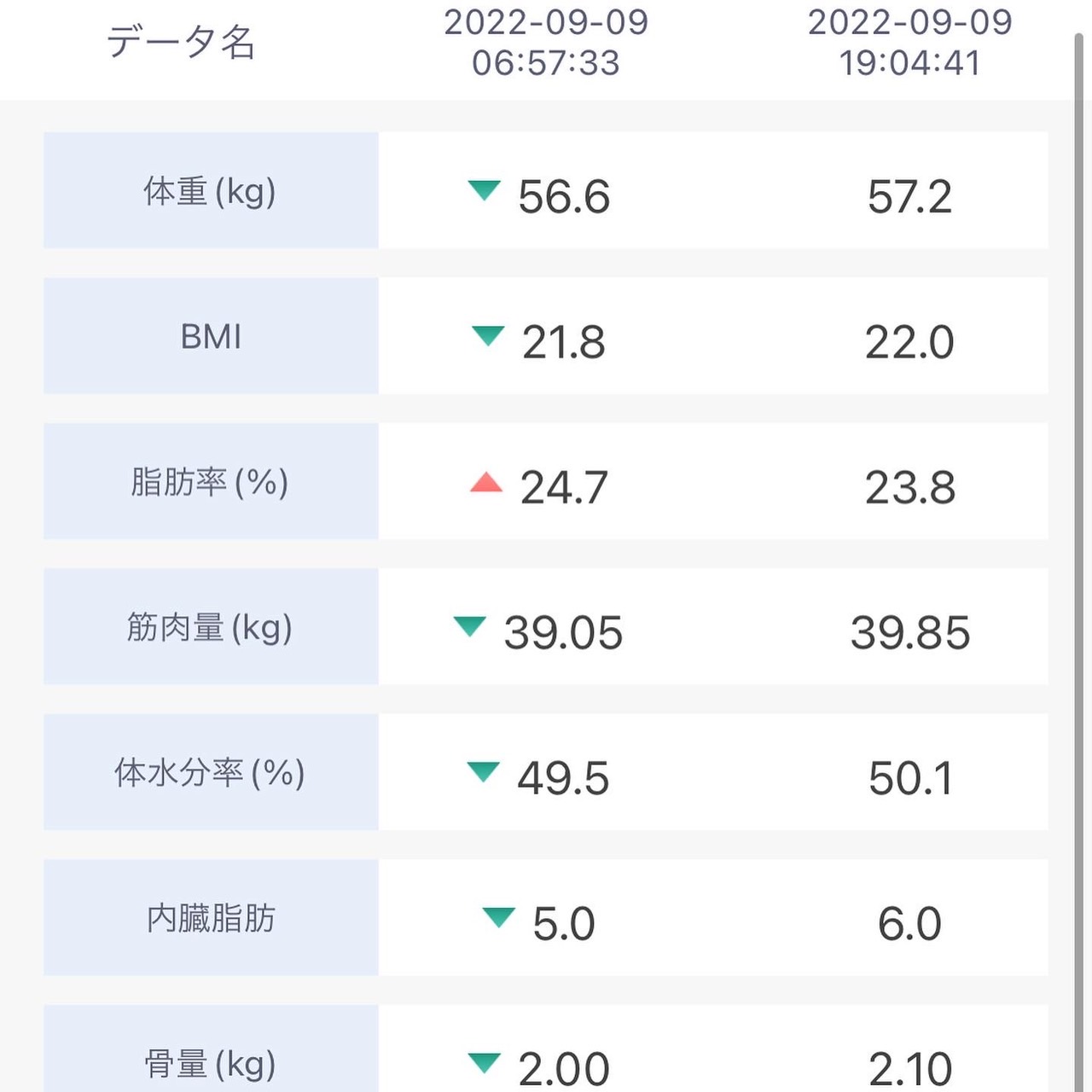The height and width of the screenshot is (1092, 1092).
Task: Click green down arrow beside weight 56.6
Action: click(x=484, y=190)
